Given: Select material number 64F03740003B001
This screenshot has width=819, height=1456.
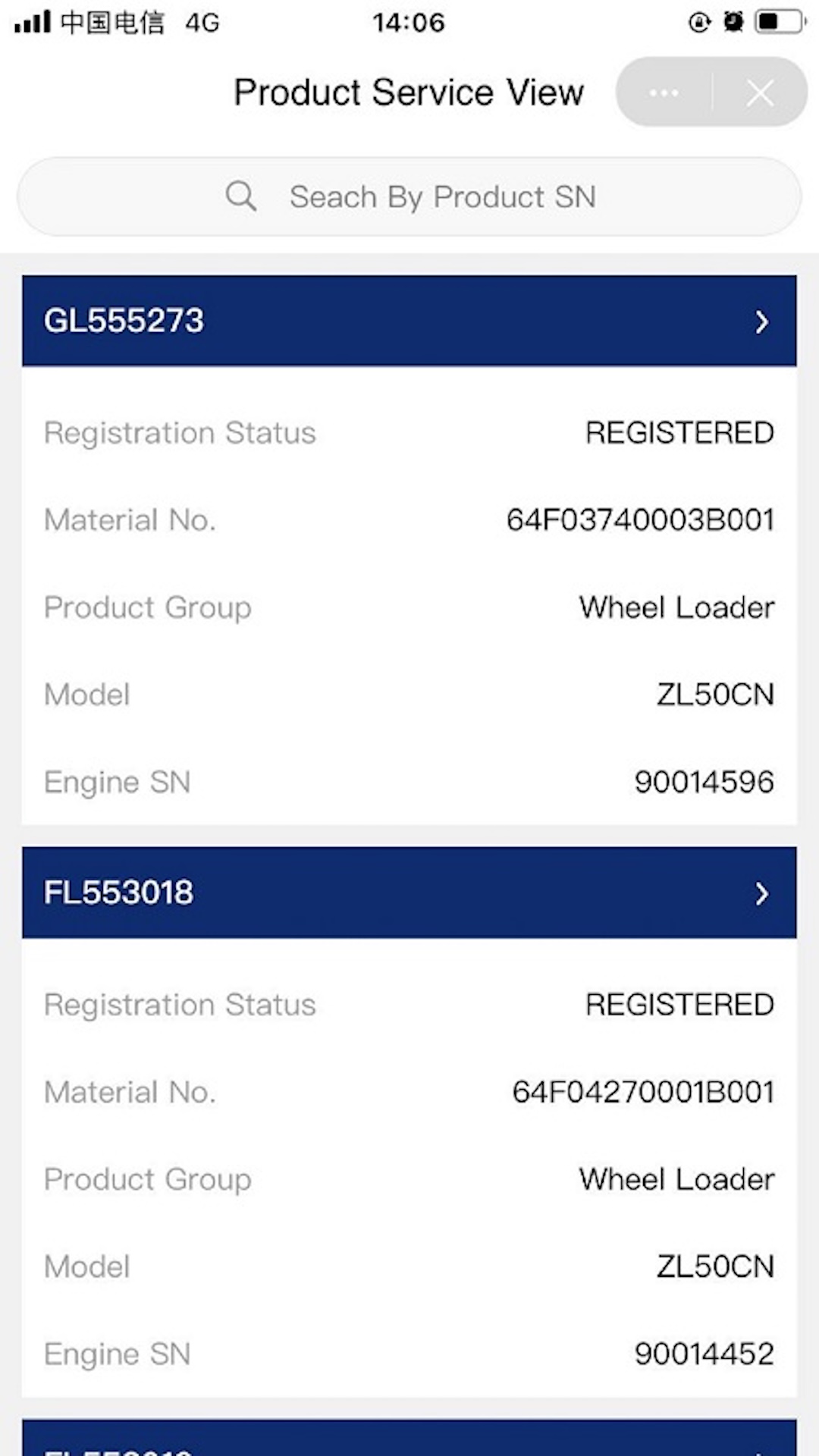Looking at the screenshot, I should (x=640, y=520).
